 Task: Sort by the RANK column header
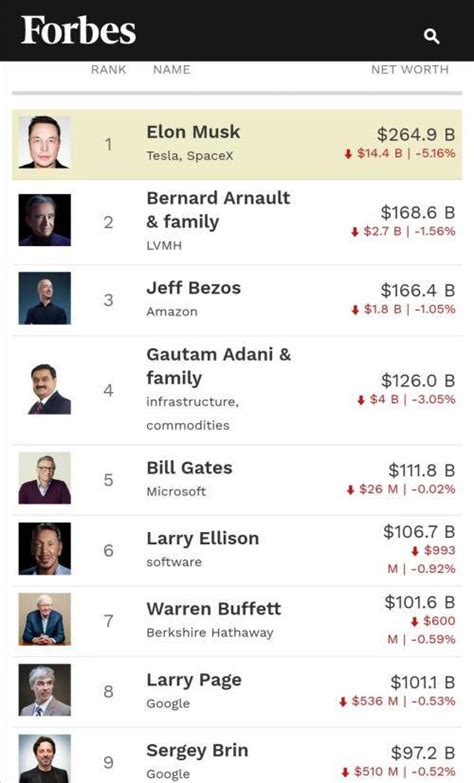(108, 69)
